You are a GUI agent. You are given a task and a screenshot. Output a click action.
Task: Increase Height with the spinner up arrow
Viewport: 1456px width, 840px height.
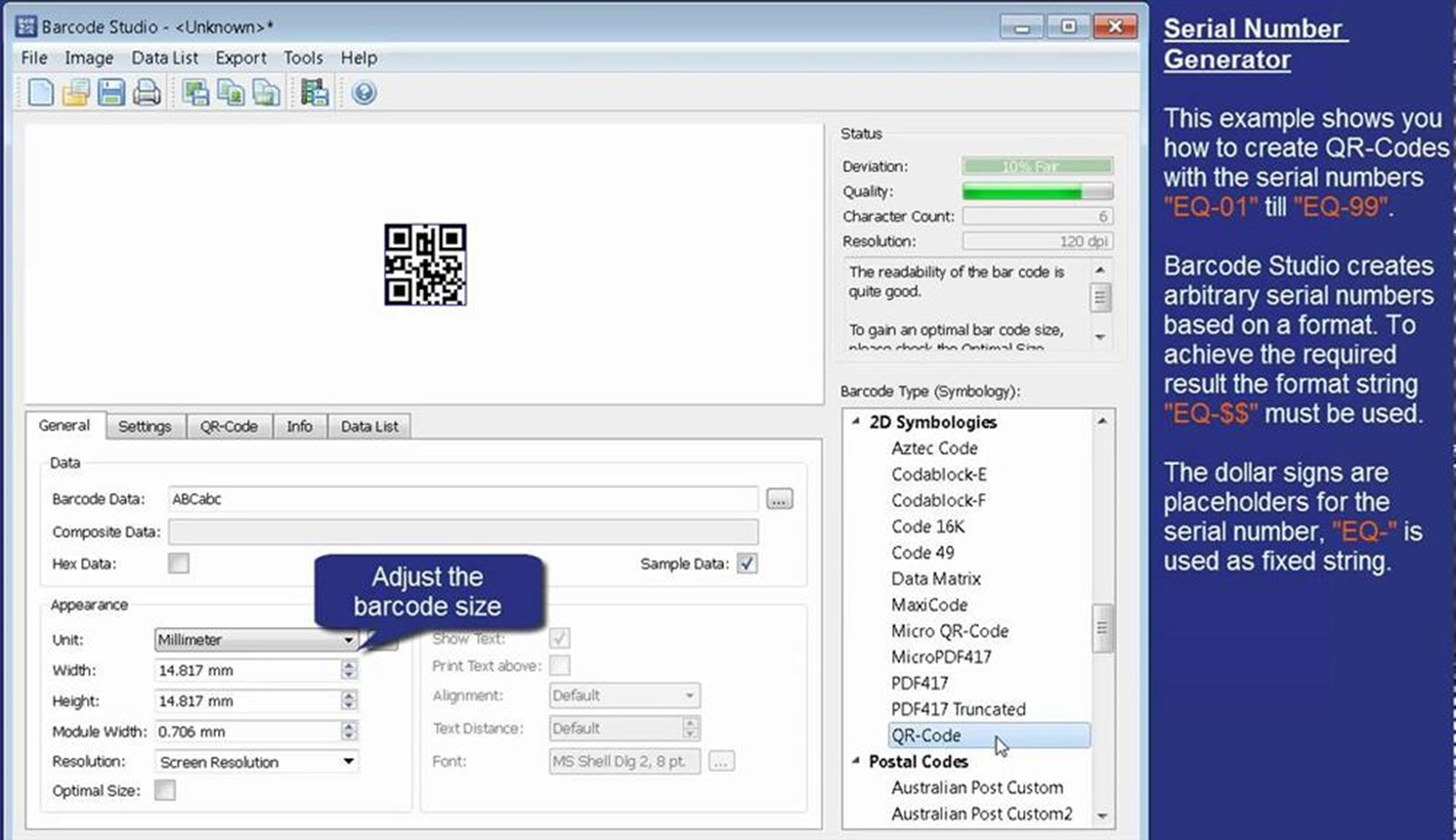coord(348,695)
